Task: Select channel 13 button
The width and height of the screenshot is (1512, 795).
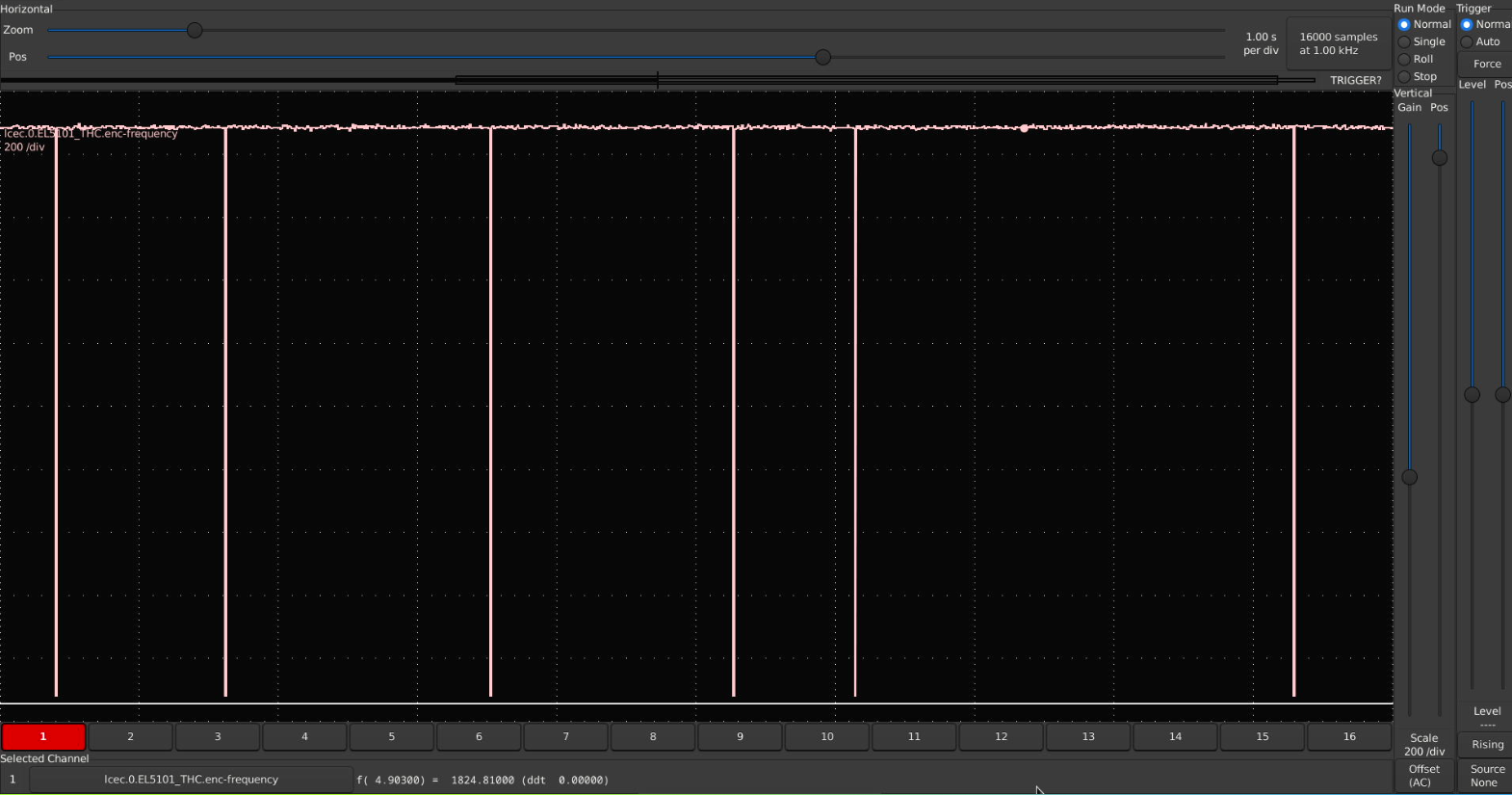Action: pos(1088,736)
